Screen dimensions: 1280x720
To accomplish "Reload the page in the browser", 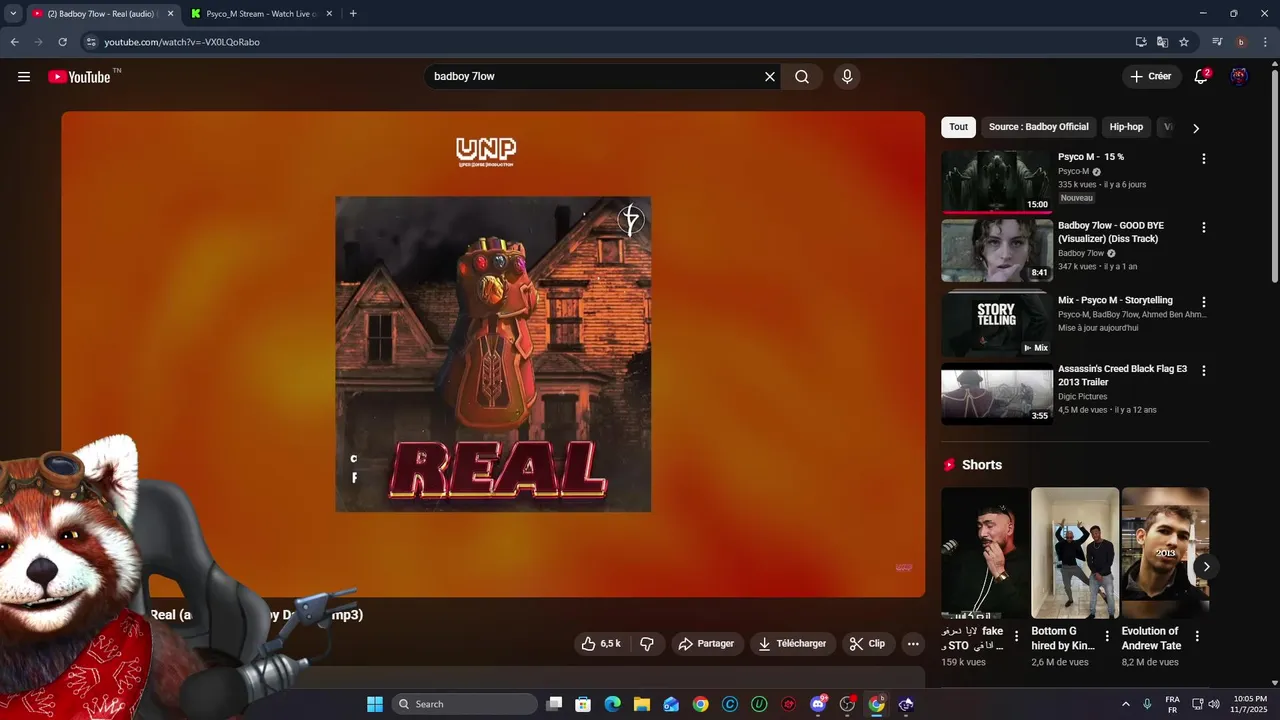I will click(62, 42).
